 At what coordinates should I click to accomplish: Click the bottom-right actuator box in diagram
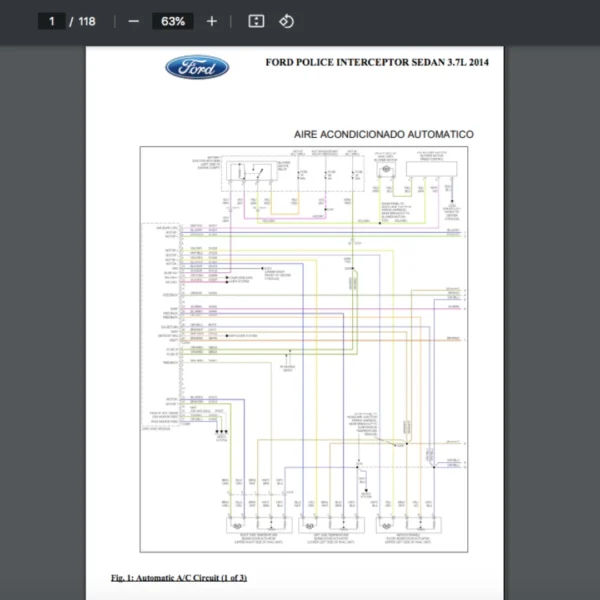point(403,525)
